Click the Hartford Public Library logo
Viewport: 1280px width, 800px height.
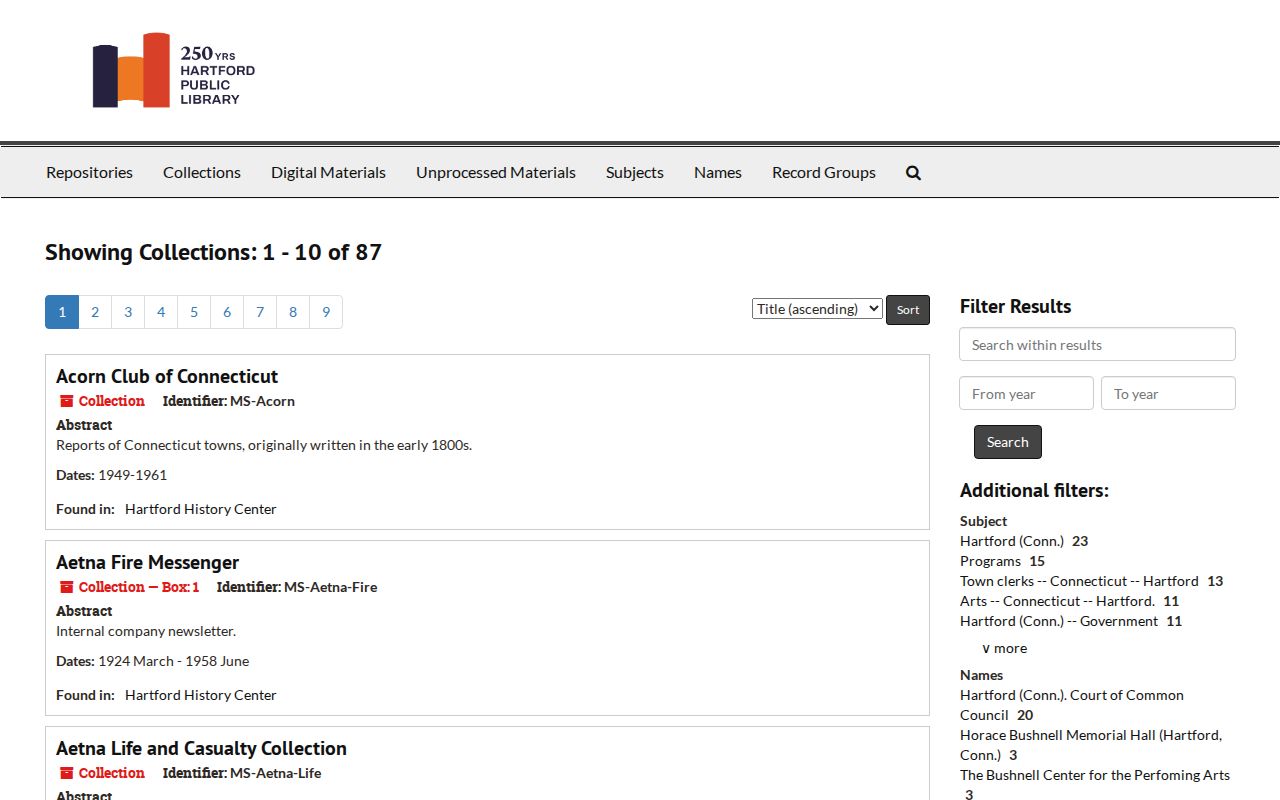pos(174,70)
